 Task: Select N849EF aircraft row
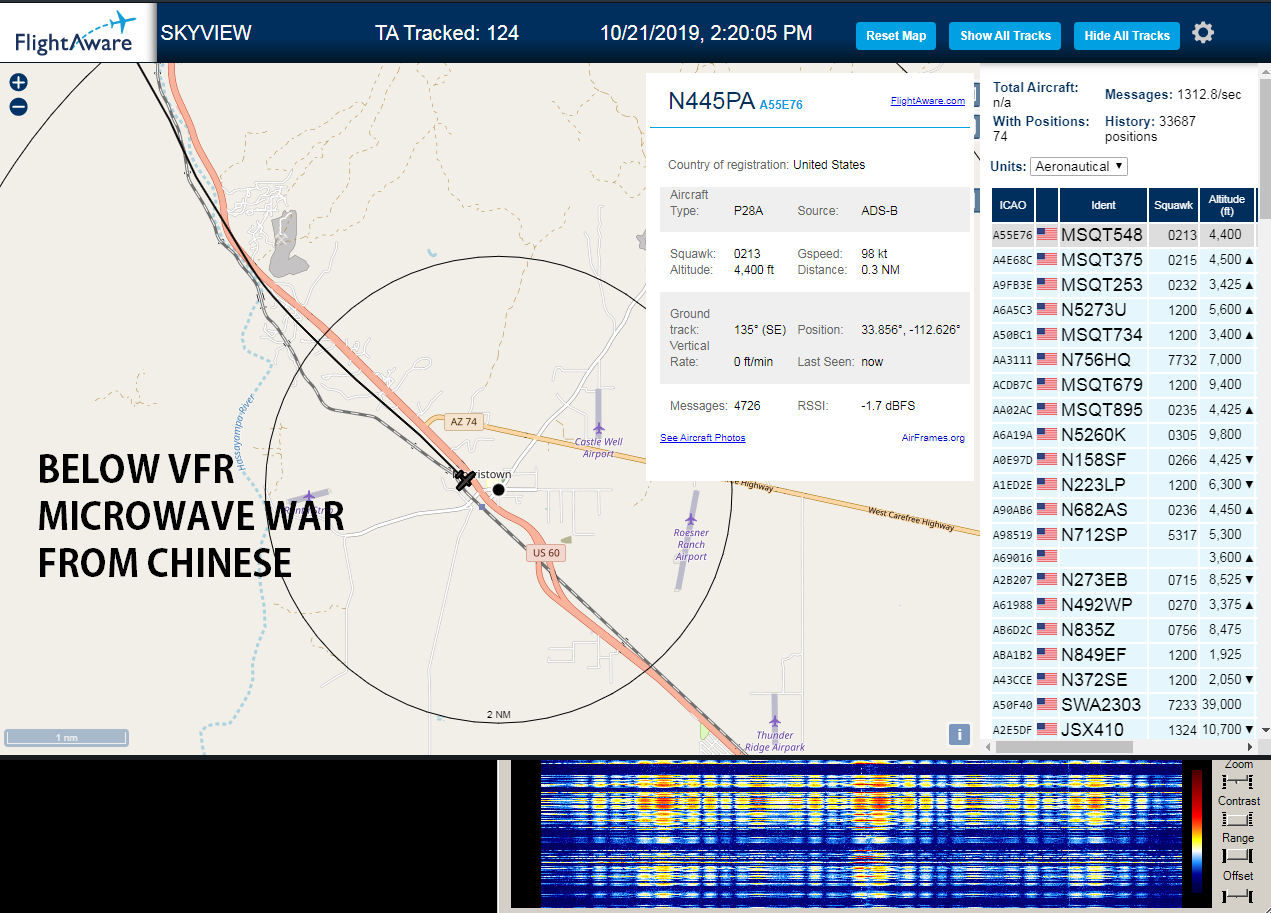click(x=1123, y=655)
